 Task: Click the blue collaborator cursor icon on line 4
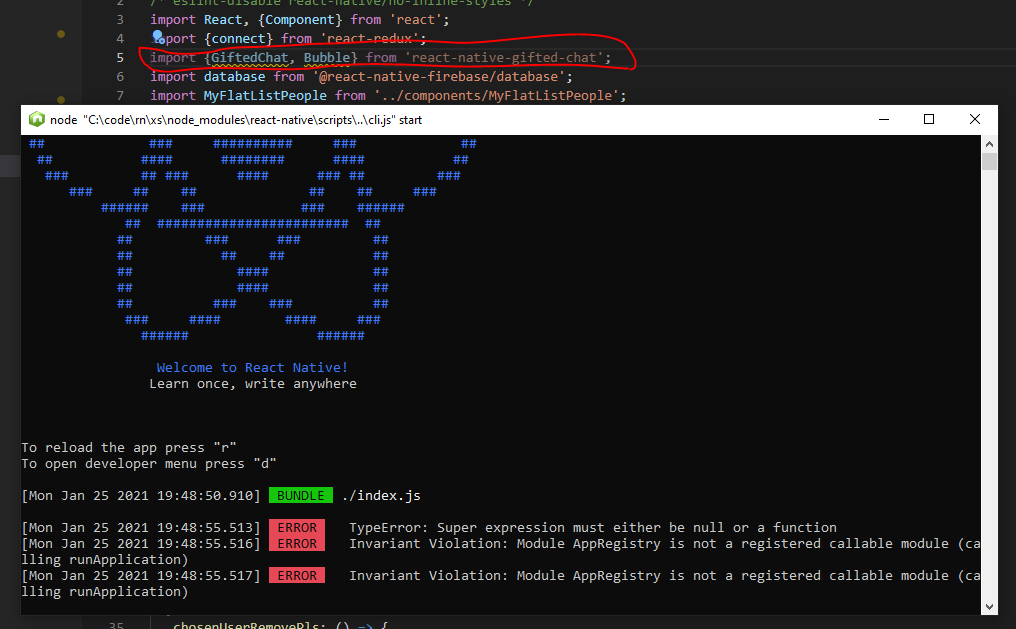157,36
